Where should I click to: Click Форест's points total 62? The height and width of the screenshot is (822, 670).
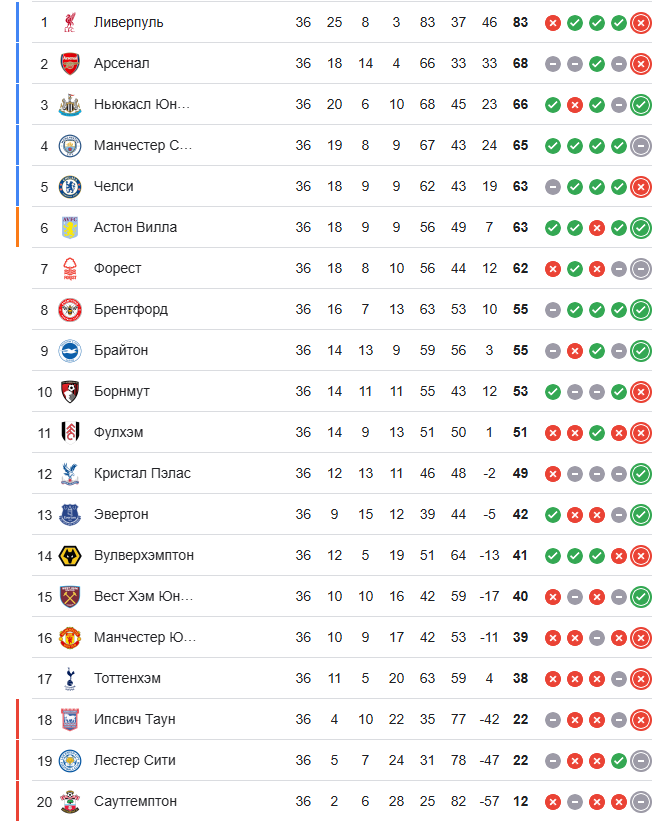(x=520, y=268)
